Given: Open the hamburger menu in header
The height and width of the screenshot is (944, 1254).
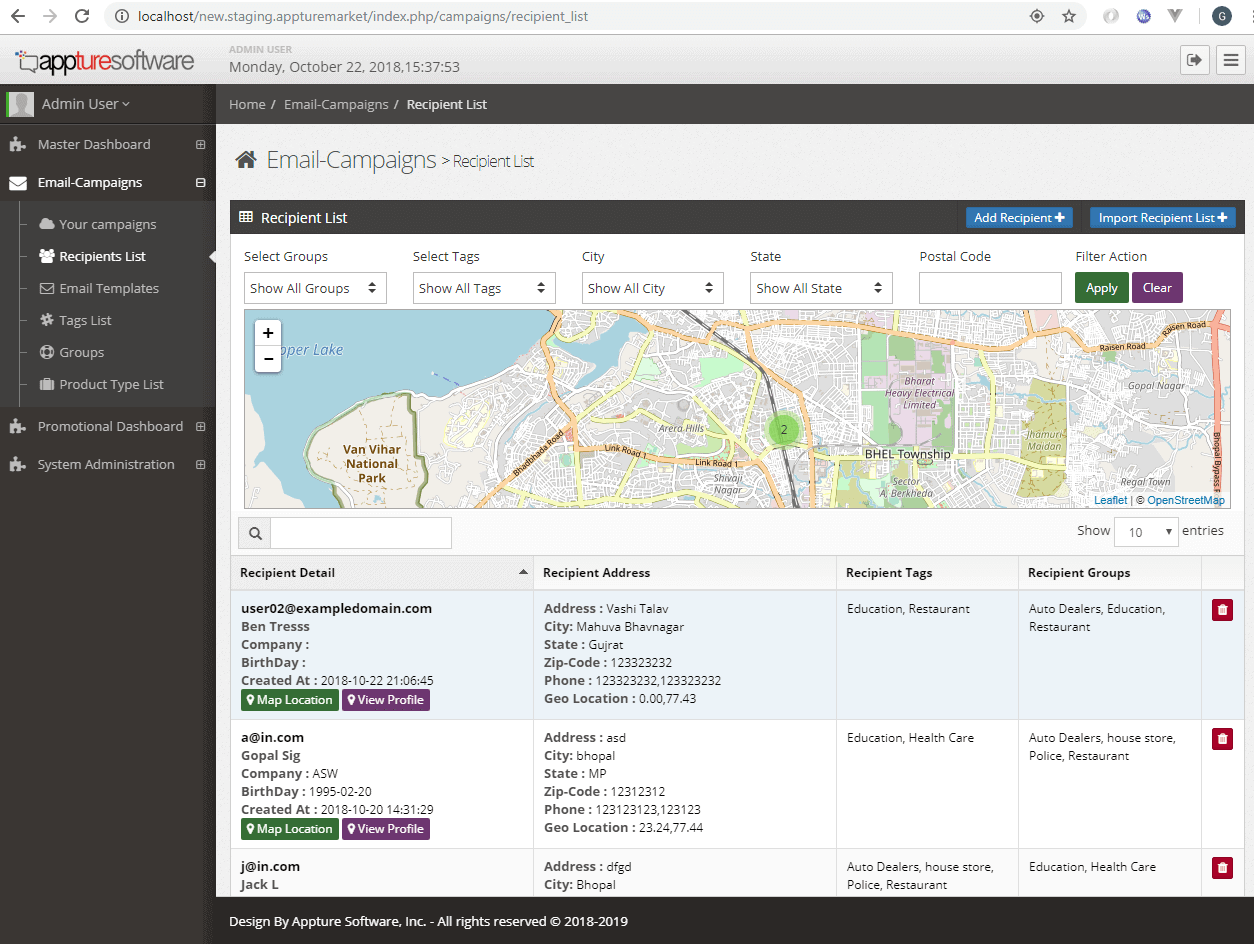Looking at the screenshot, I should [x=1231, y=60].
